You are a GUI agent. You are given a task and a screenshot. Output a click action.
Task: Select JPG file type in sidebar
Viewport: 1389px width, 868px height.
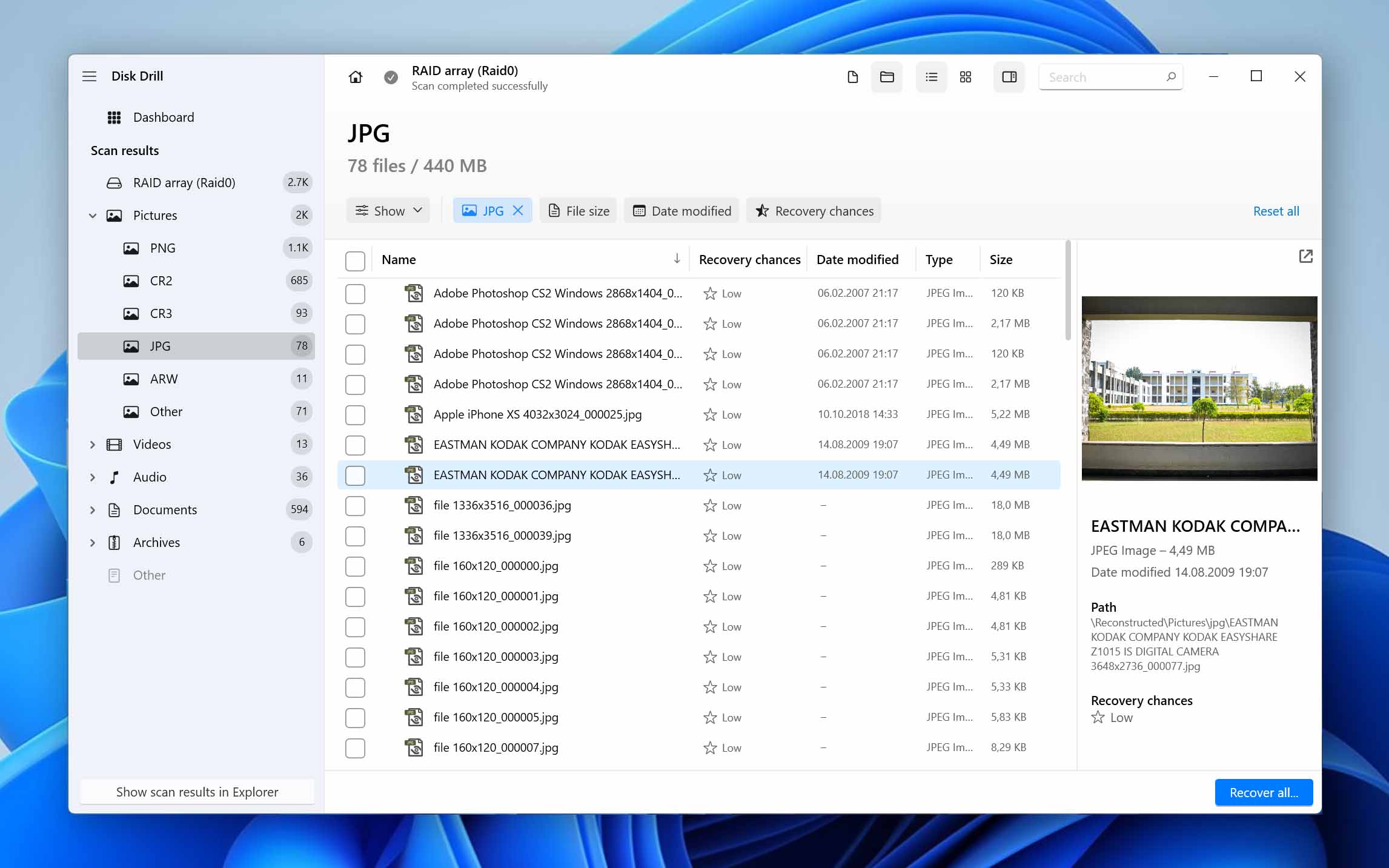click(x=161, y=345)
